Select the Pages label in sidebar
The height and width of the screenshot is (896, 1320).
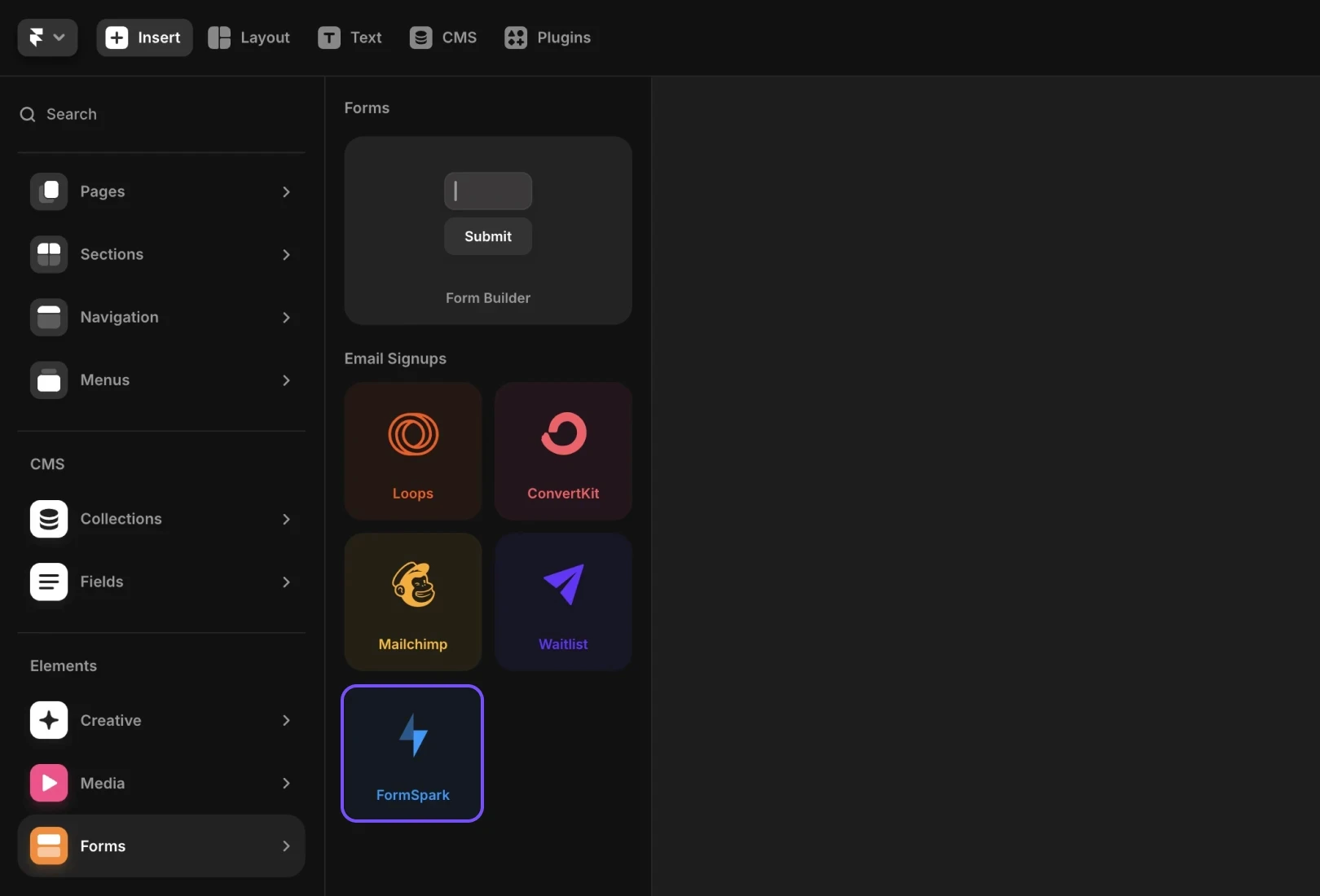coord(103,191)
